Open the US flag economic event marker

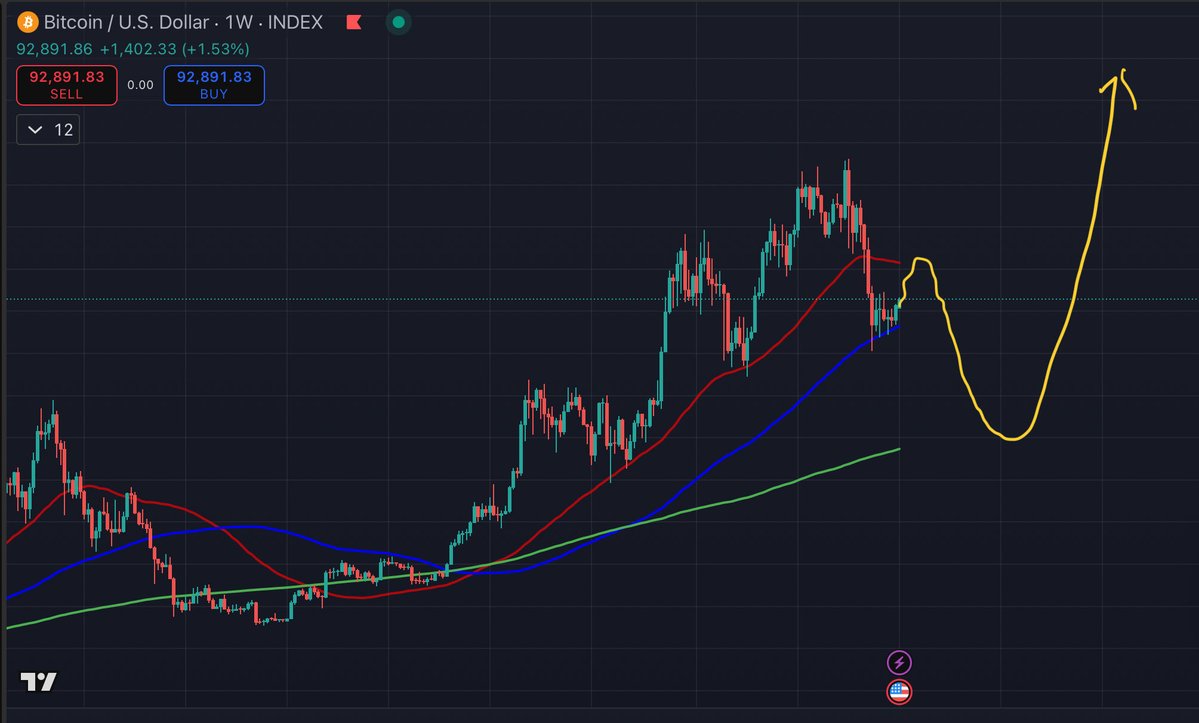[x=899, y=692]
